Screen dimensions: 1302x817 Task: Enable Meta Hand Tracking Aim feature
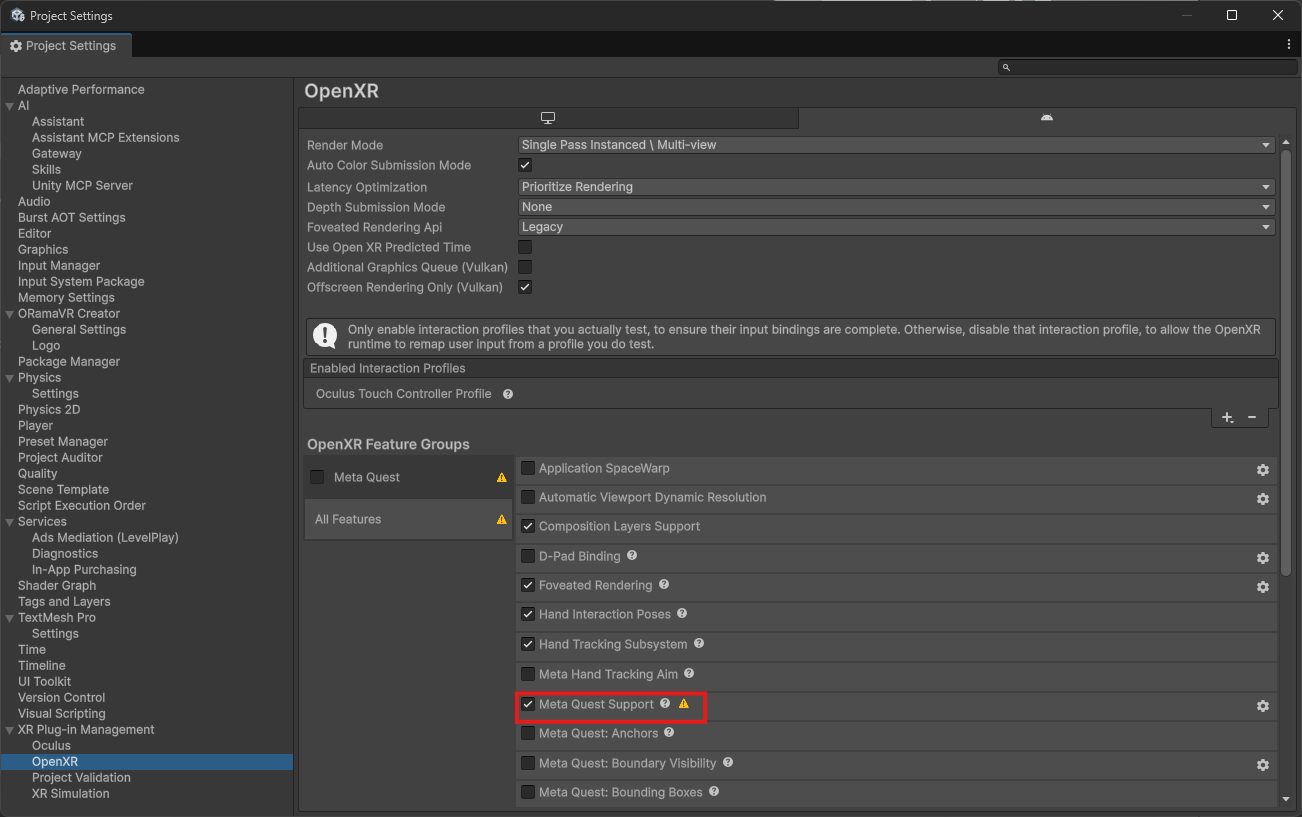[528, 674]
